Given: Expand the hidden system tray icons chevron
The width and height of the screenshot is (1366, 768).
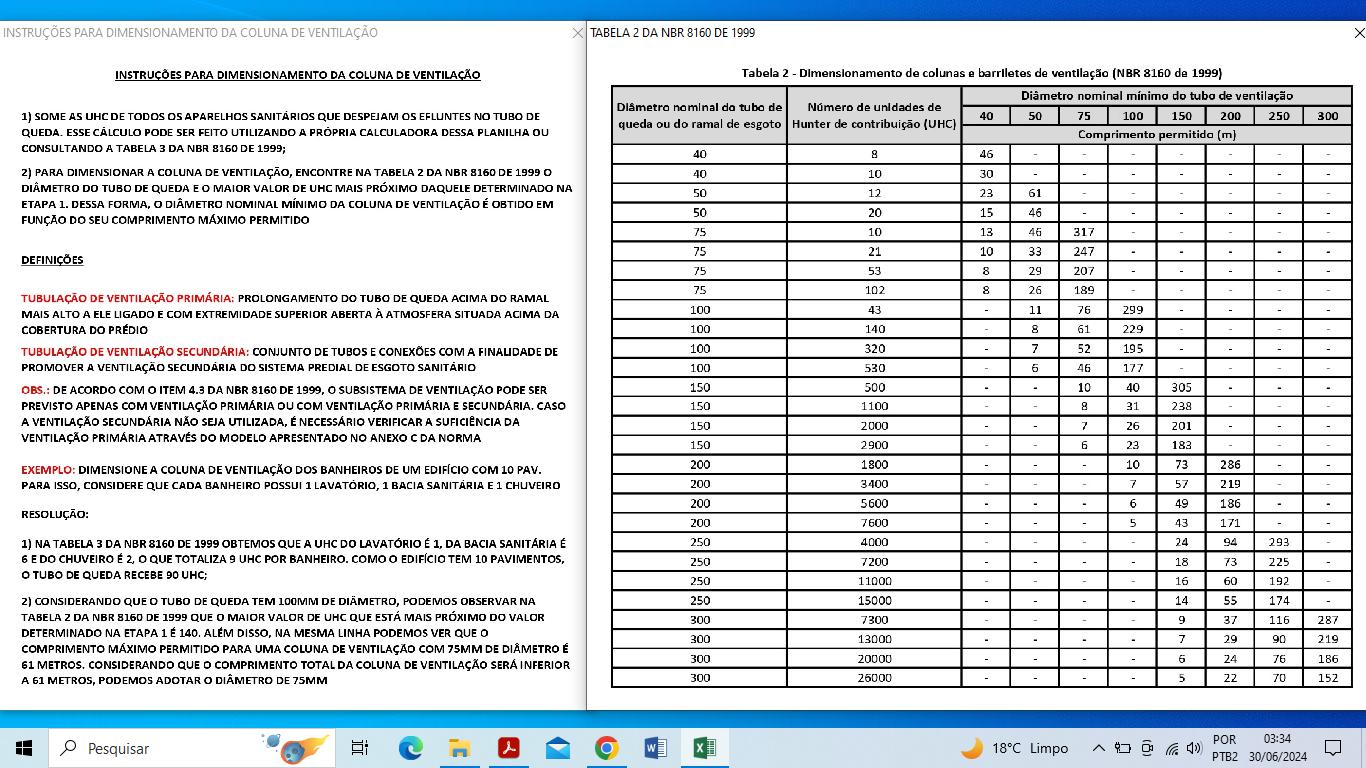Looking at the screenshot, I should 1098,748.
